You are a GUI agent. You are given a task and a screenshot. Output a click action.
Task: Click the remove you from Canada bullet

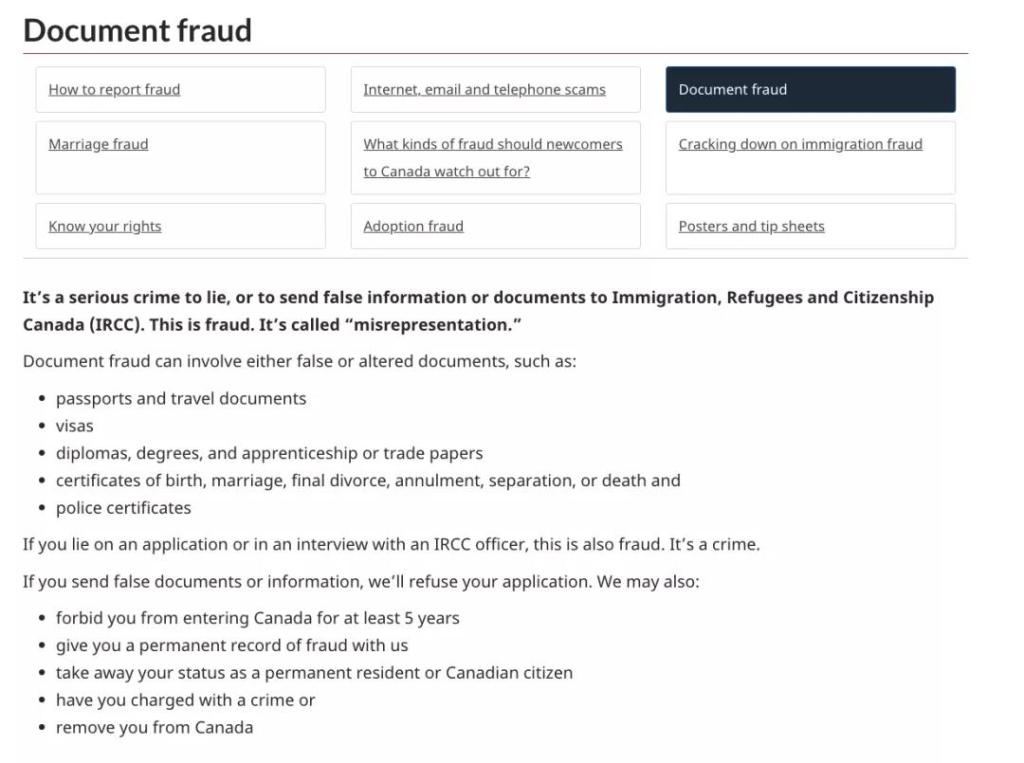(x=154, y=728)
